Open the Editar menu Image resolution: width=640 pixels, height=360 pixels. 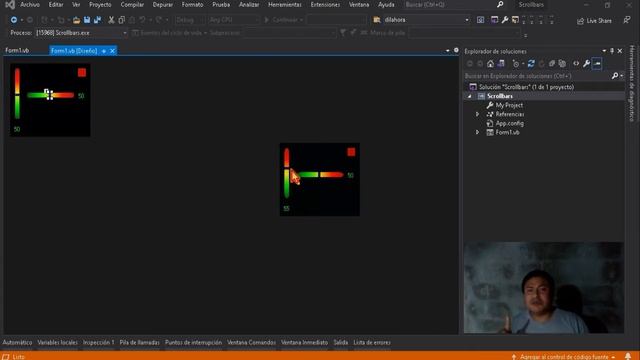pyautogui.click(x=56, y=5)
